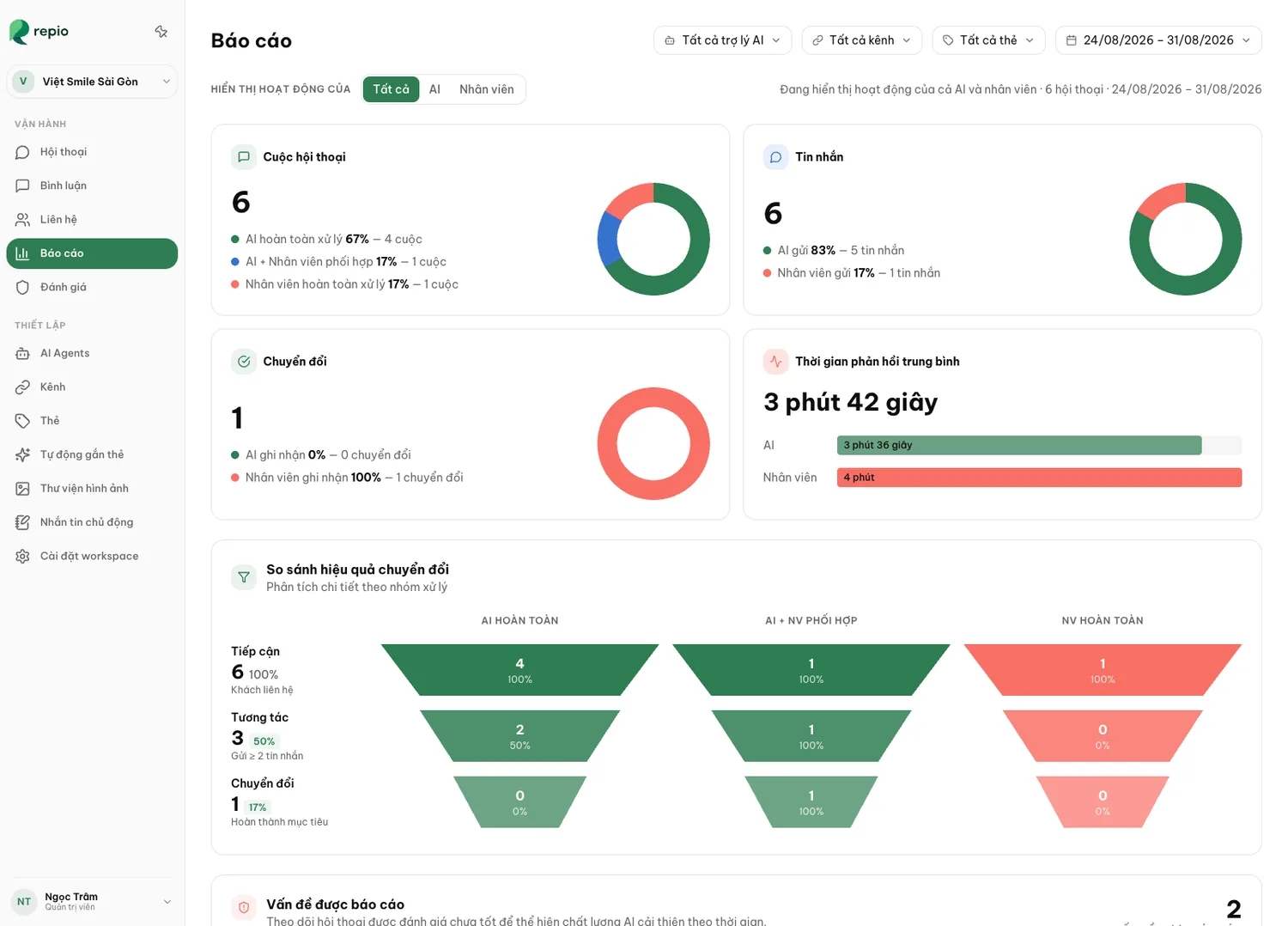Image resolution: width=1288 pixels, height=926 pixels.
Task: Click the AI + NV Chuyển đổi funnel segment
Action: (811, 802)
